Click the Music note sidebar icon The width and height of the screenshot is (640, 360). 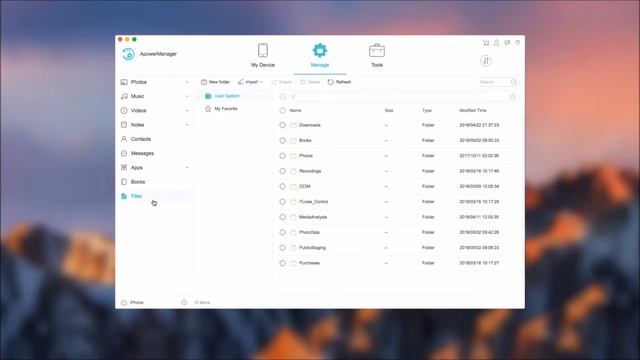click(124, 96)
